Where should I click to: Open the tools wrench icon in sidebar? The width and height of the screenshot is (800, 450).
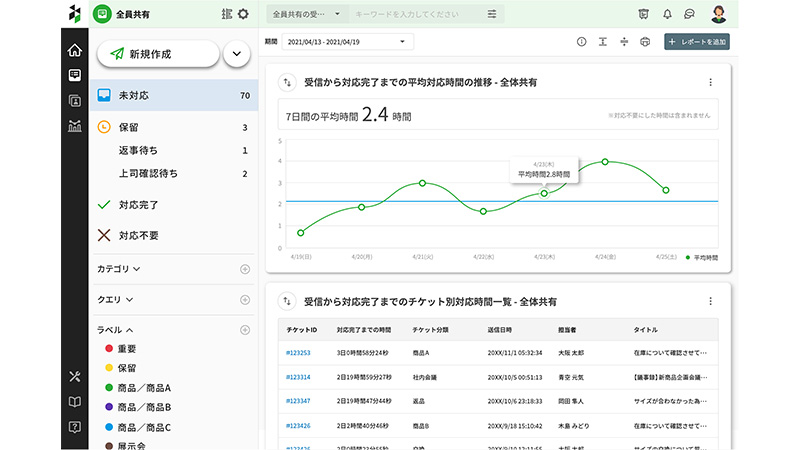(74, 376)
